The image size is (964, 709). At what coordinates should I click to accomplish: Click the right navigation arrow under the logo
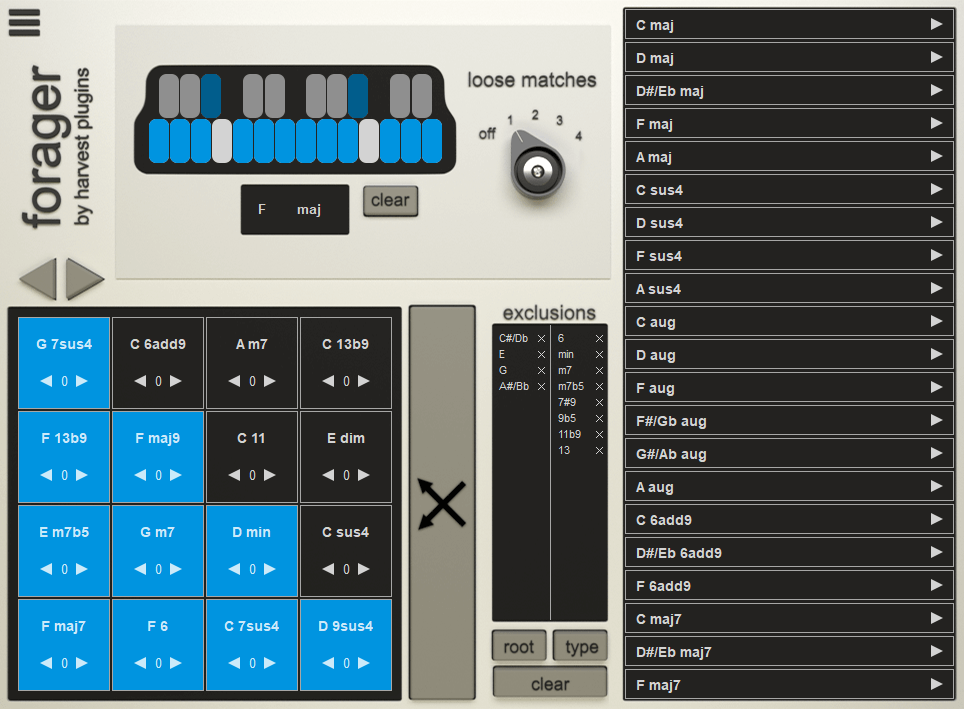[x=85, y=279]
